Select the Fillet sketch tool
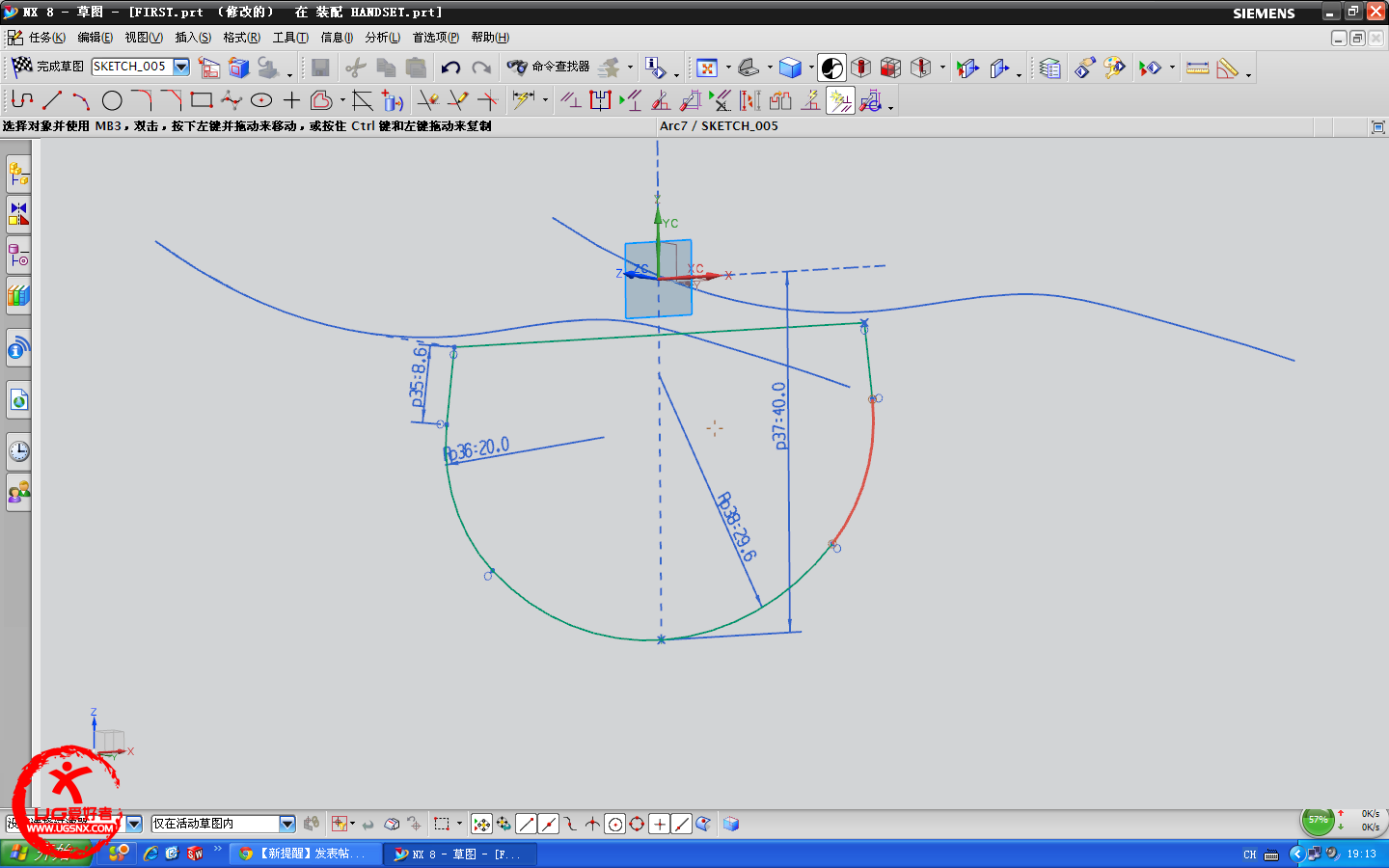 pos(141,99)
